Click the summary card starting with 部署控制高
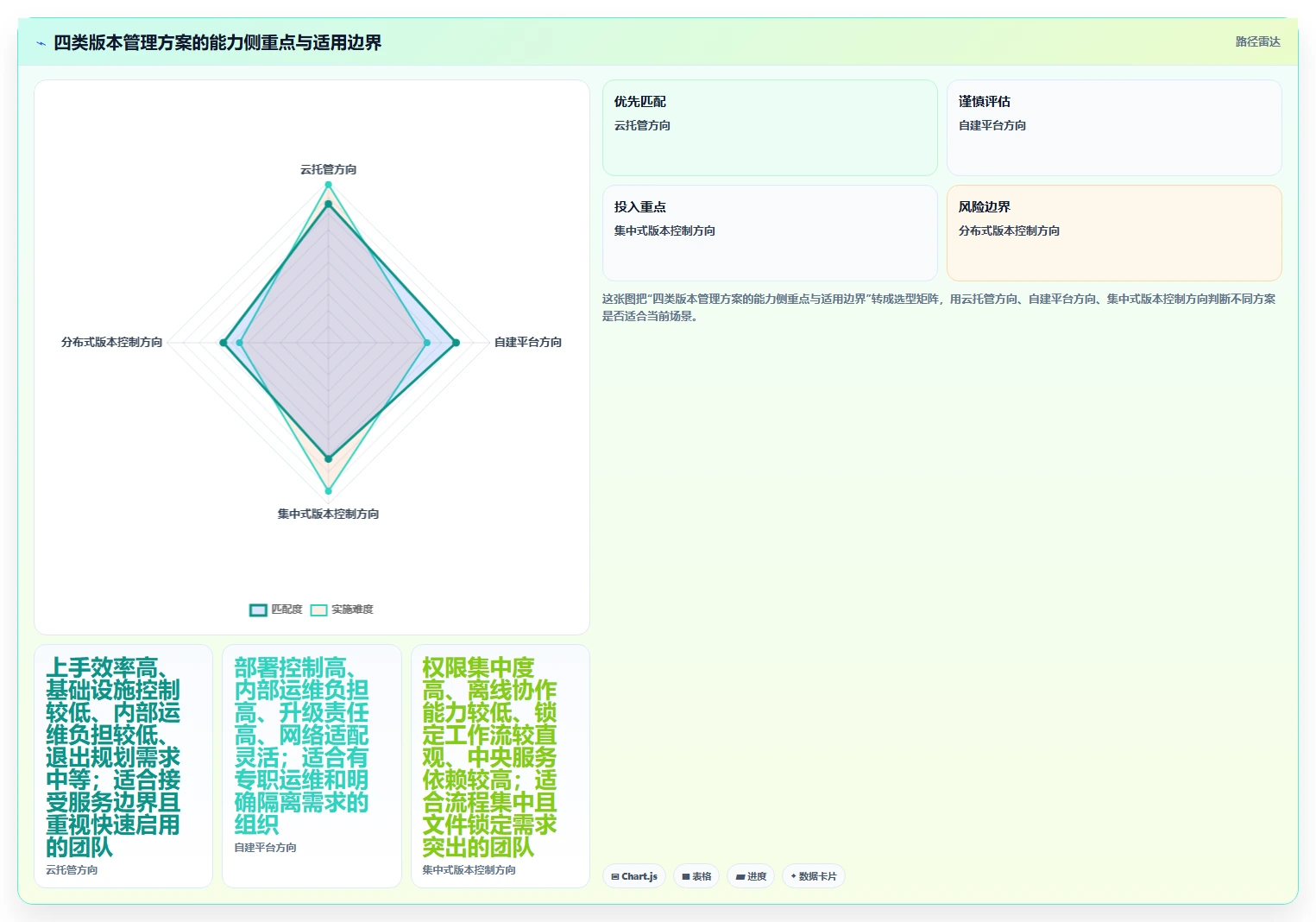 click(312, 766)
